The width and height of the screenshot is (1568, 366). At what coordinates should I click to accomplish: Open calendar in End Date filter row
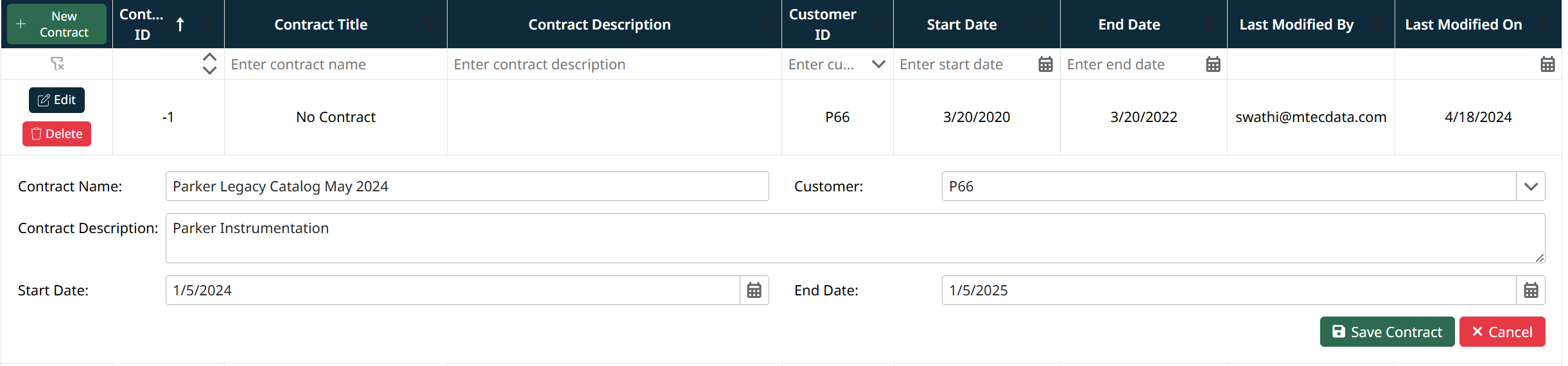(1213, 64)
